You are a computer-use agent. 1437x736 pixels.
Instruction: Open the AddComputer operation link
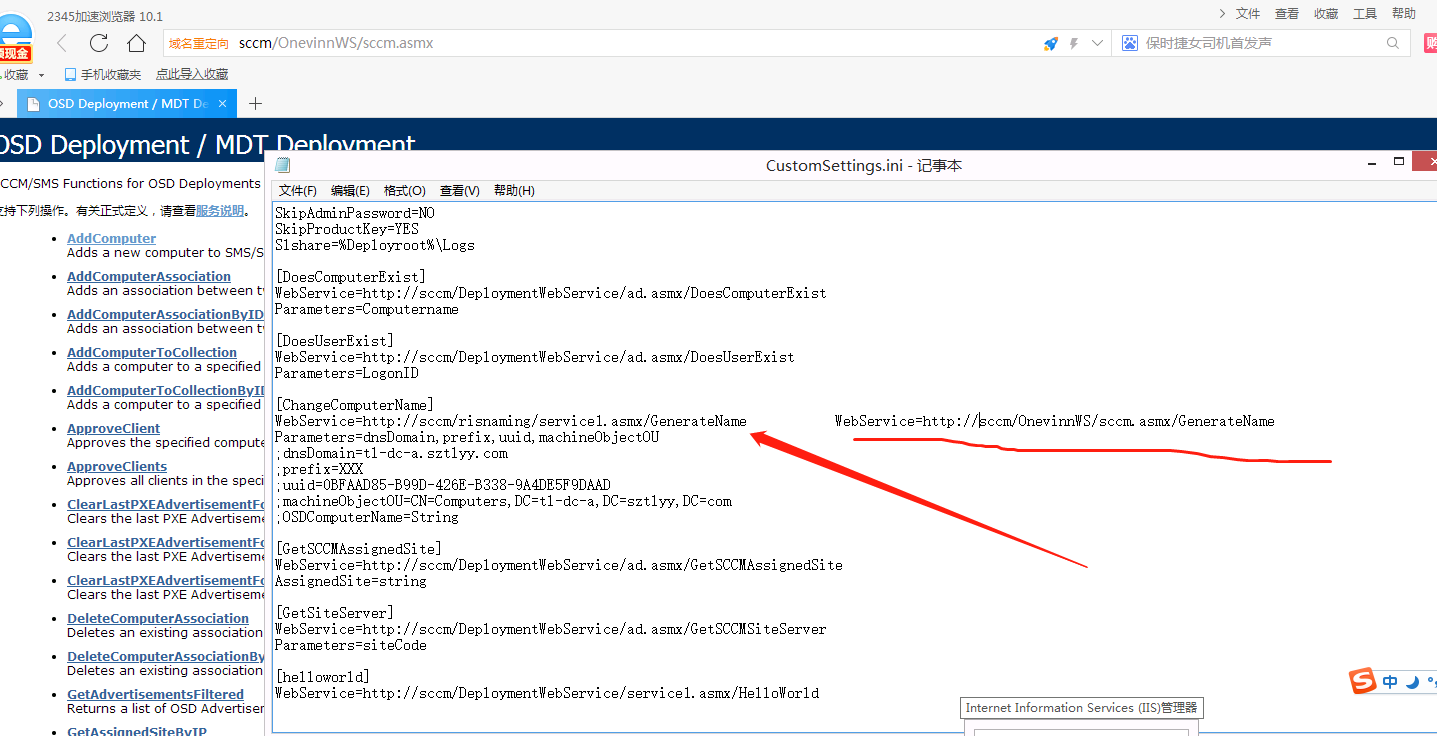pyautogui.click(x=112, y=238)
